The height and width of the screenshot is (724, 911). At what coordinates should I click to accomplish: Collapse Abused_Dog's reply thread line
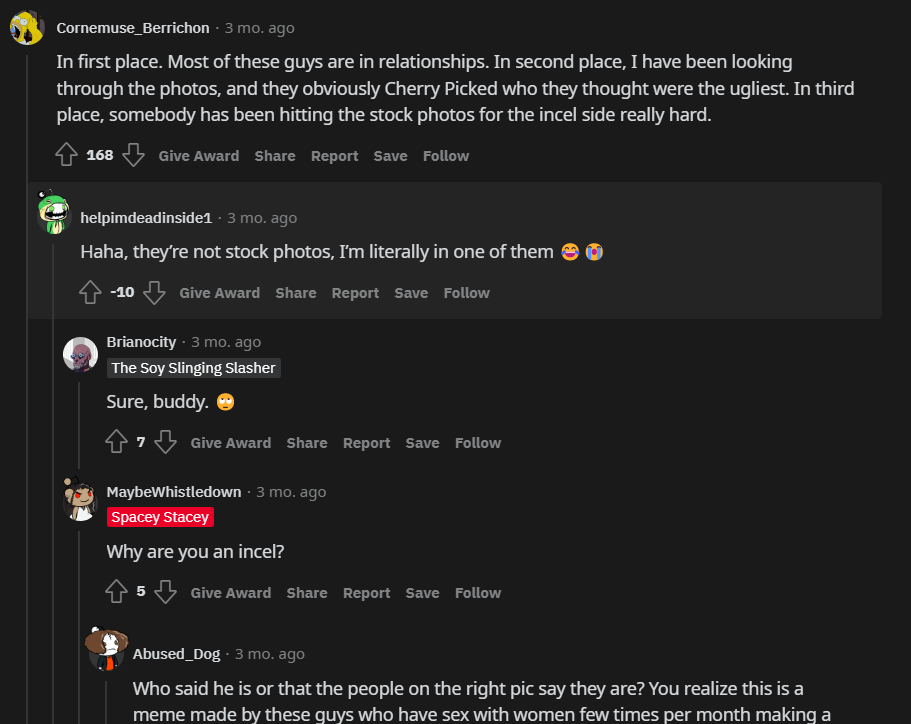coord(106,703)
